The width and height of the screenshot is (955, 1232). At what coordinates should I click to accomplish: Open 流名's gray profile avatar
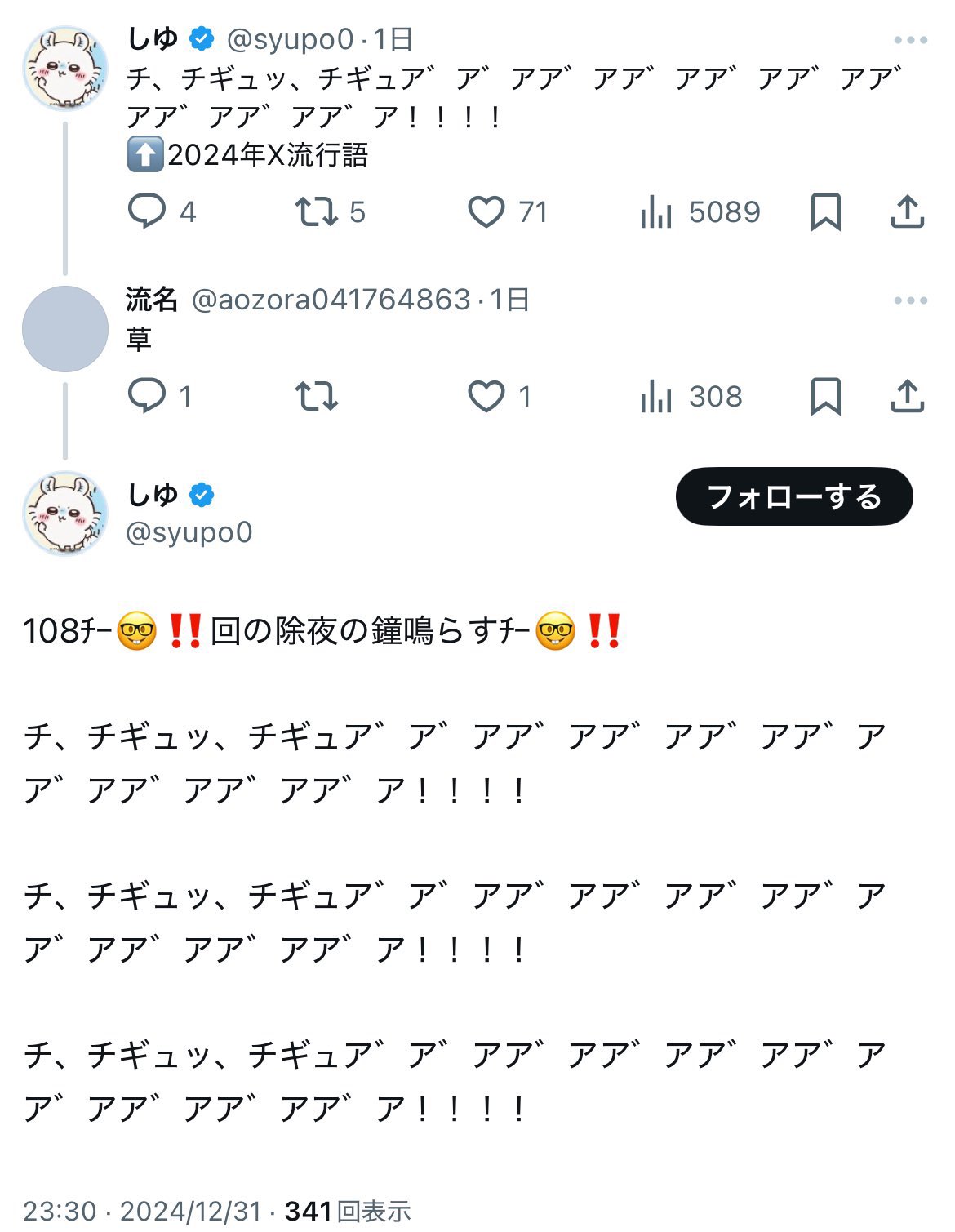tap(65, 329)
